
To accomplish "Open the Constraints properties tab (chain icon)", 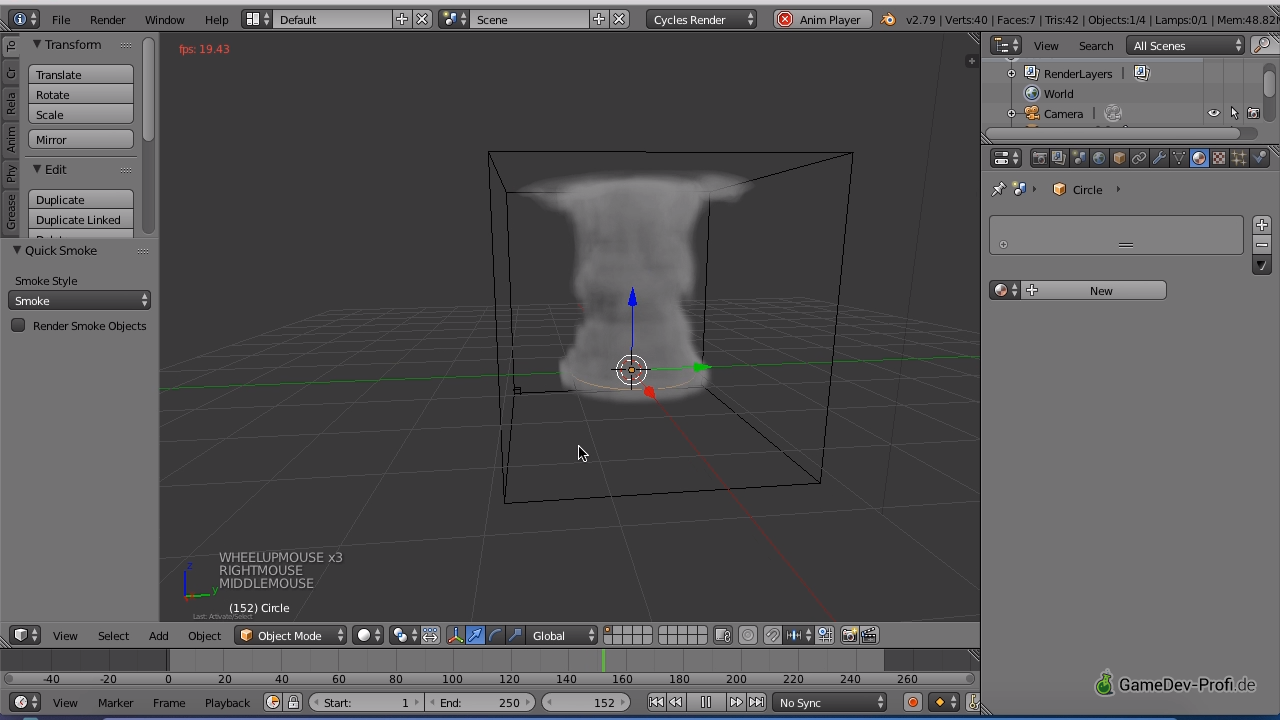I will point(1139,158).
